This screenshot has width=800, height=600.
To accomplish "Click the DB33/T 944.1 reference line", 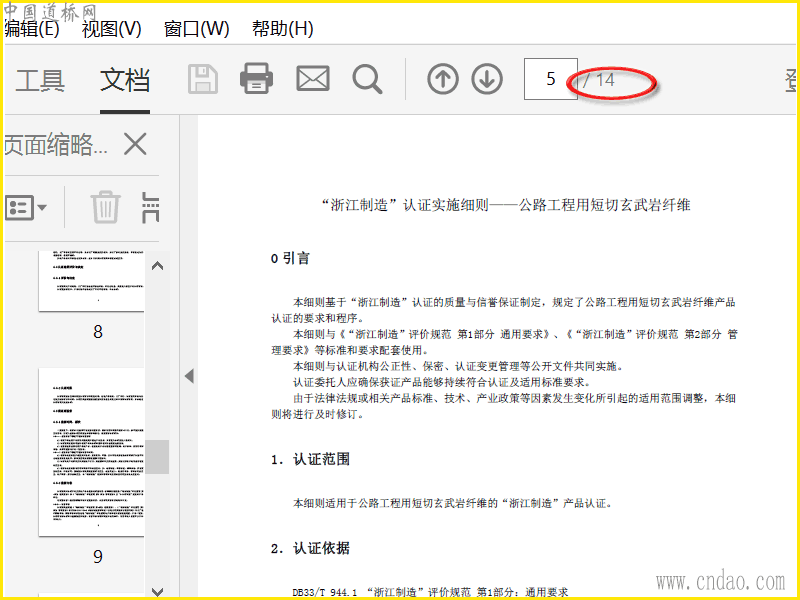I will 430,592.
